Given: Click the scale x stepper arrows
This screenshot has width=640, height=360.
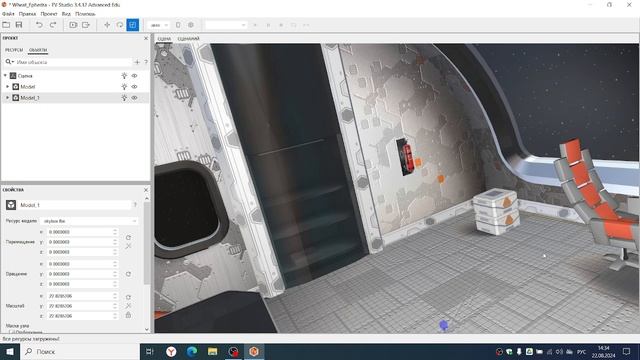Looking at the screenshot, I should [x=115, y=296].
